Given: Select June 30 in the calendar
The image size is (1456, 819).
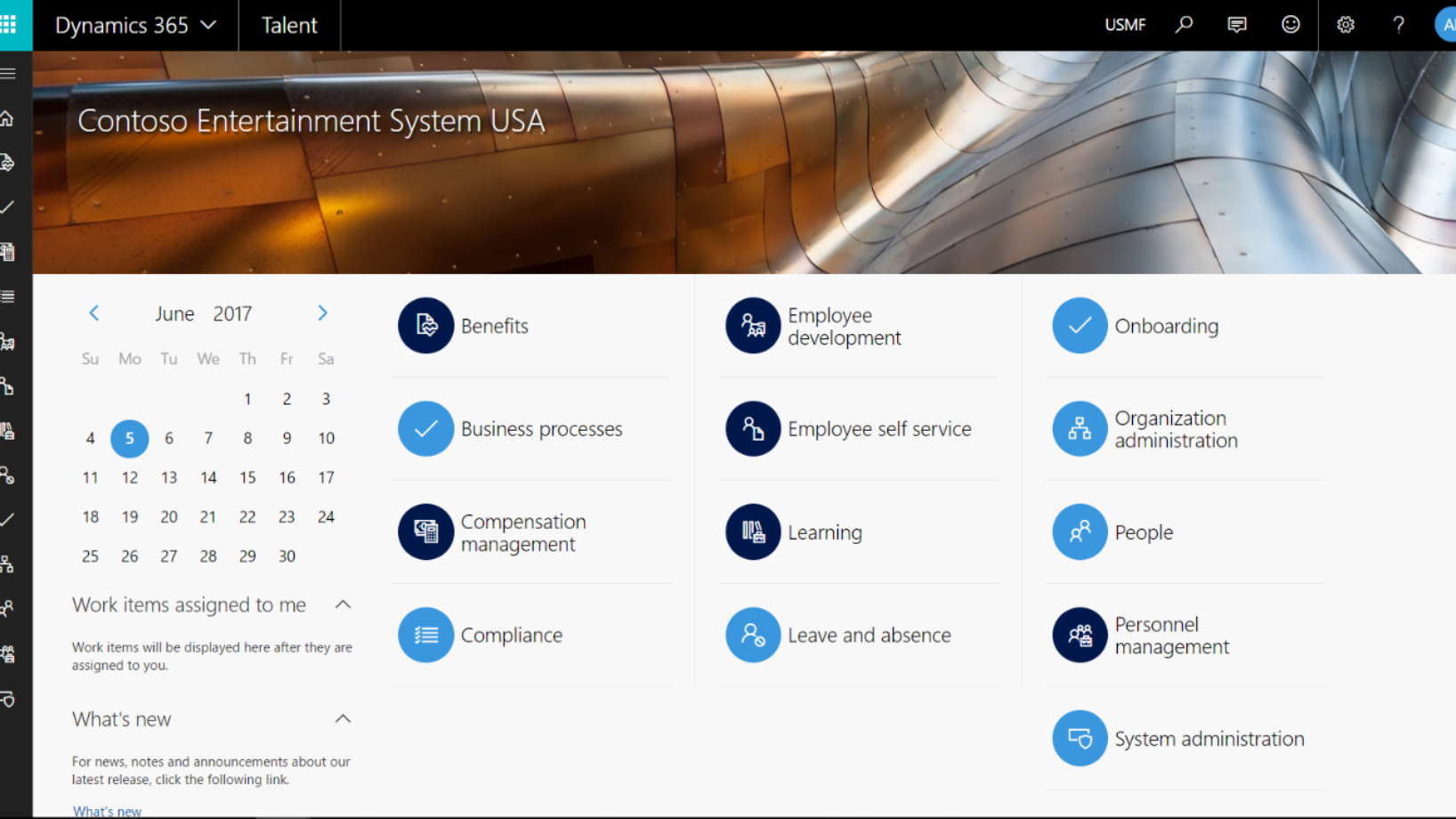Looking at the screenshot, I should pos(287,555).
